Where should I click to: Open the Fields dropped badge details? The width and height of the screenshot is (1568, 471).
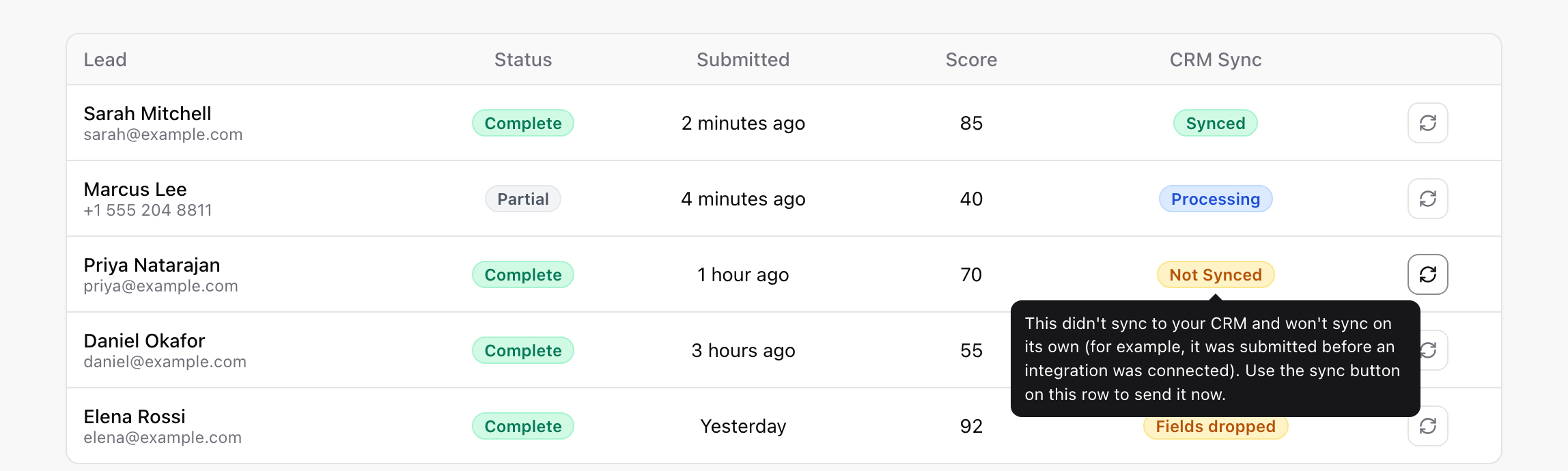tap(1216, 427)
